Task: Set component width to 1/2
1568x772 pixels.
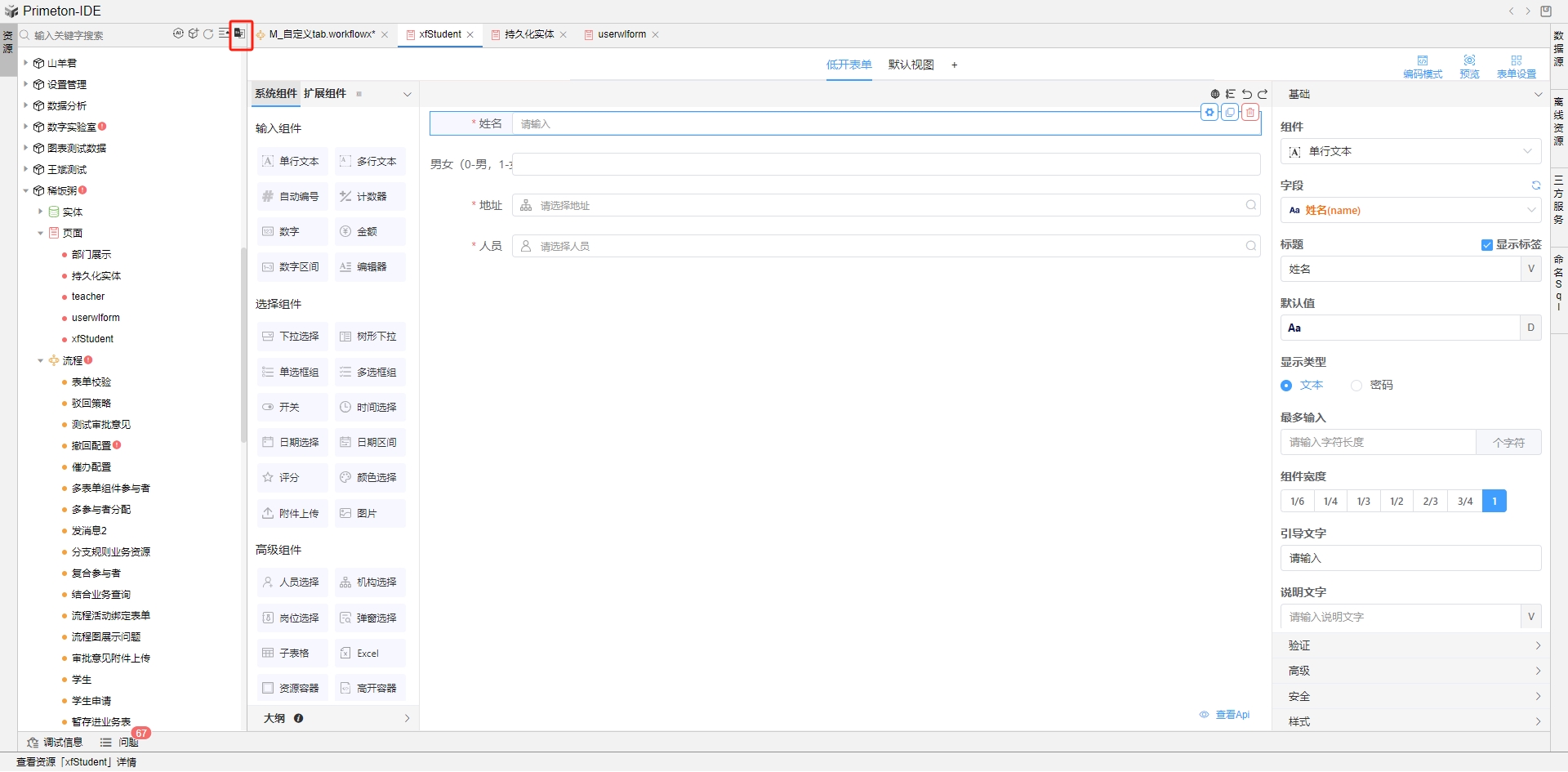Action: click(x=1397, y=501)
